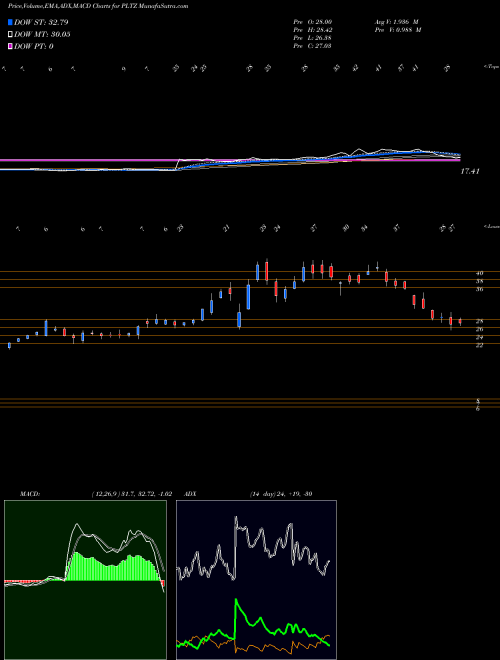The width and height of the screenshot is (500, 660).
Task: Click the white DOW MT legend swatch
Action: pos(10,35)
